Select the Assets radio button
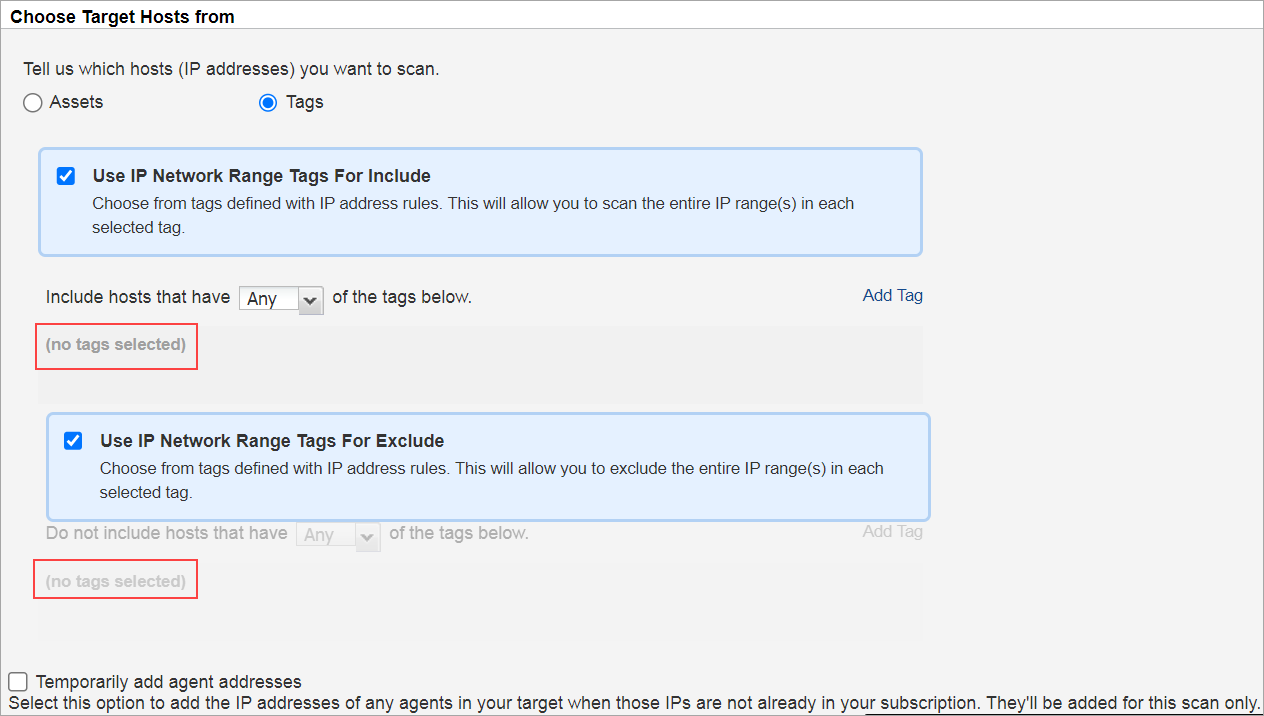 (x=32, y=102)
